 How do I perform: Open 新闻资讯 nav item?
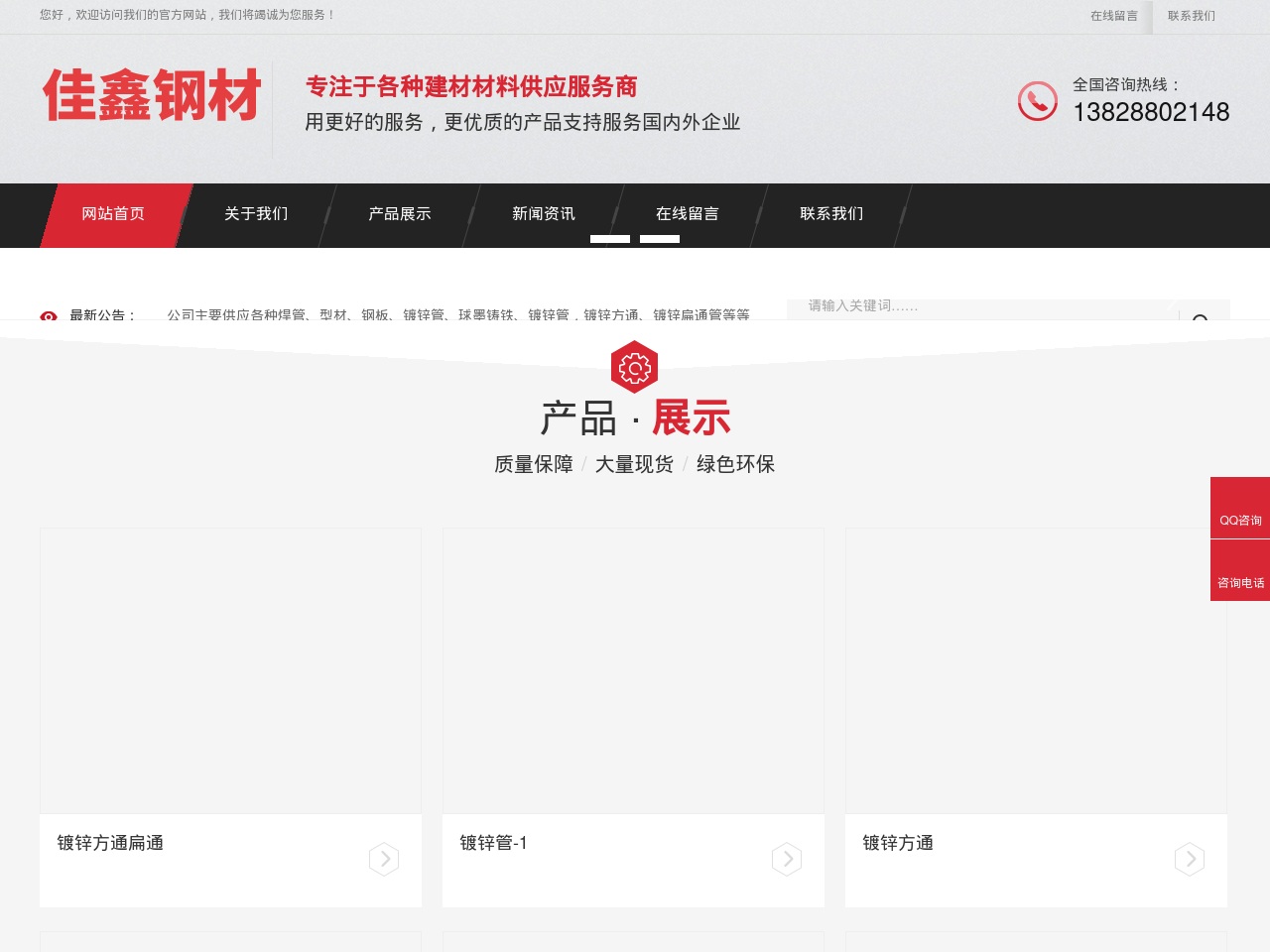544,214
